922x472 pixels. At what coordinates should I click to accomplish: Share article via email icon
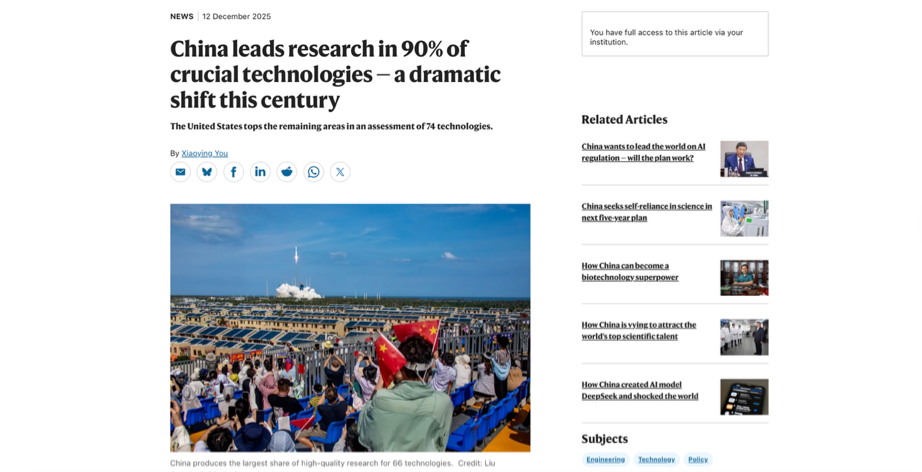(x=180, y=172)
